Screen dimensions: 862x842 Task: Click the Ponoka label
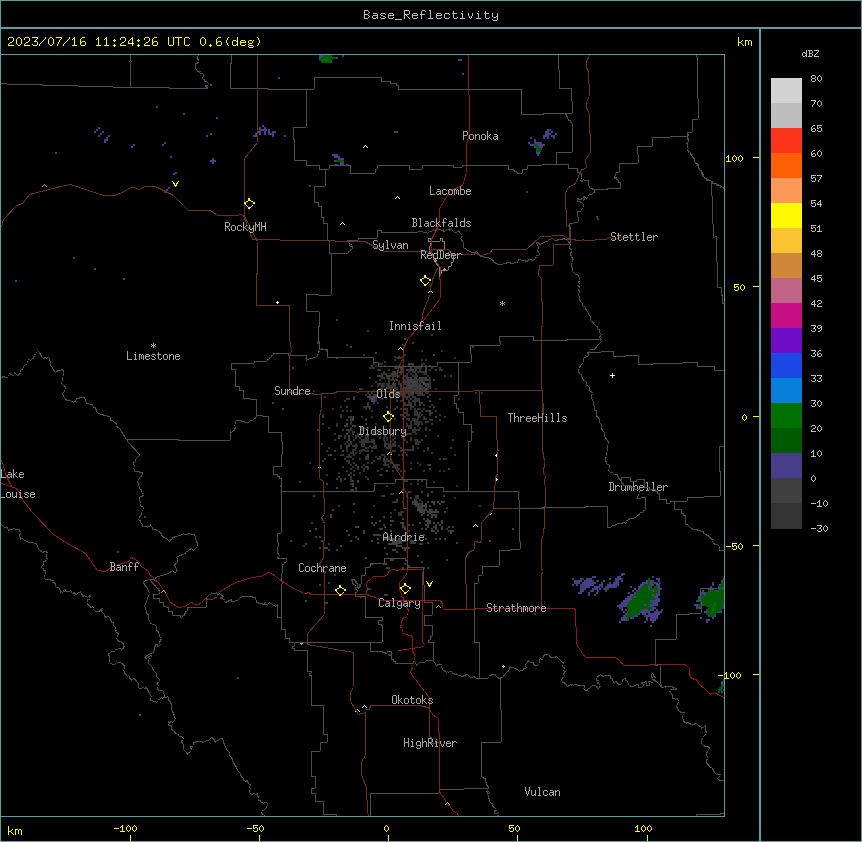(x=480, y=136)
